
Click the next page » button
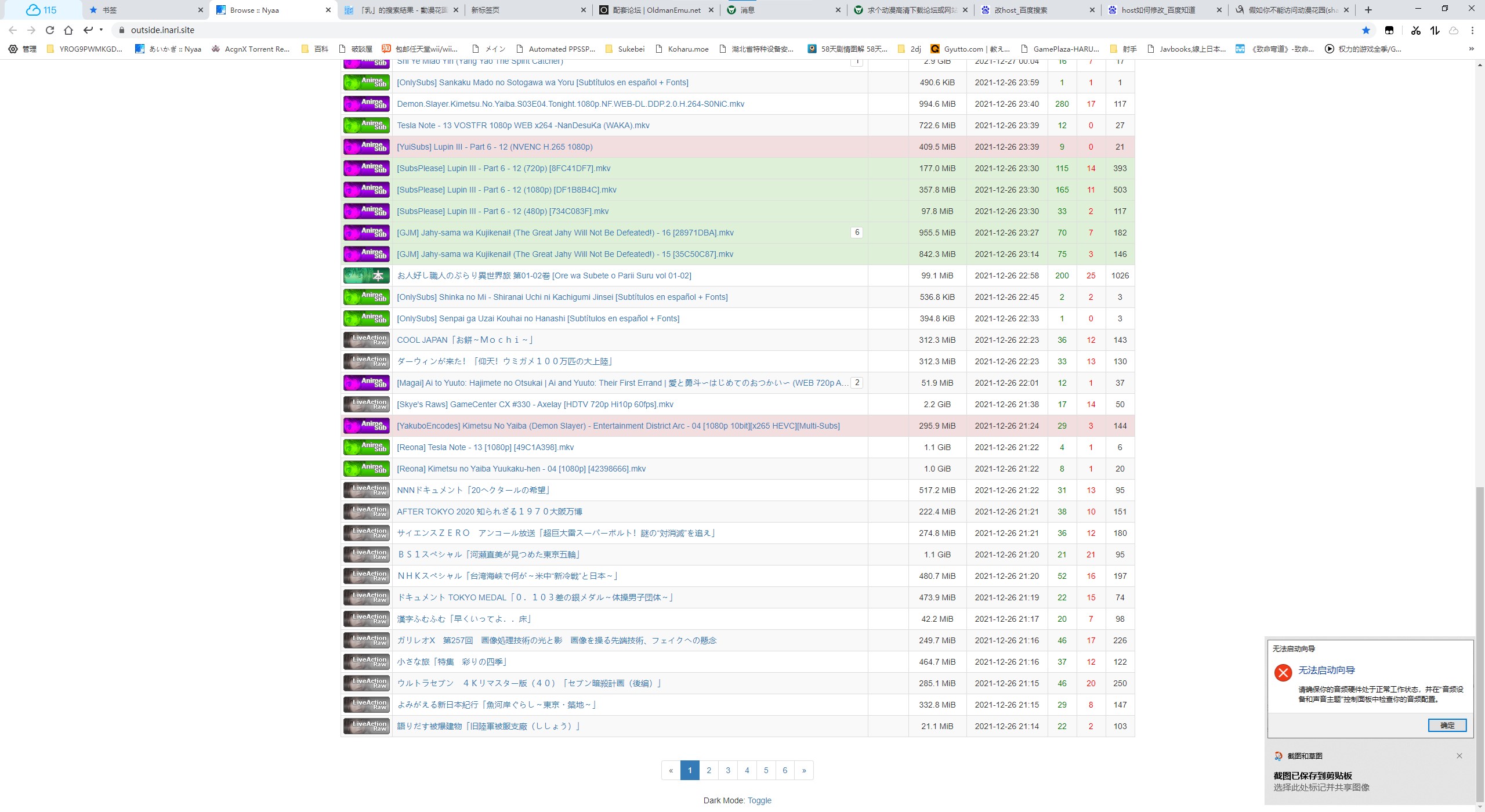coord(804,770)
